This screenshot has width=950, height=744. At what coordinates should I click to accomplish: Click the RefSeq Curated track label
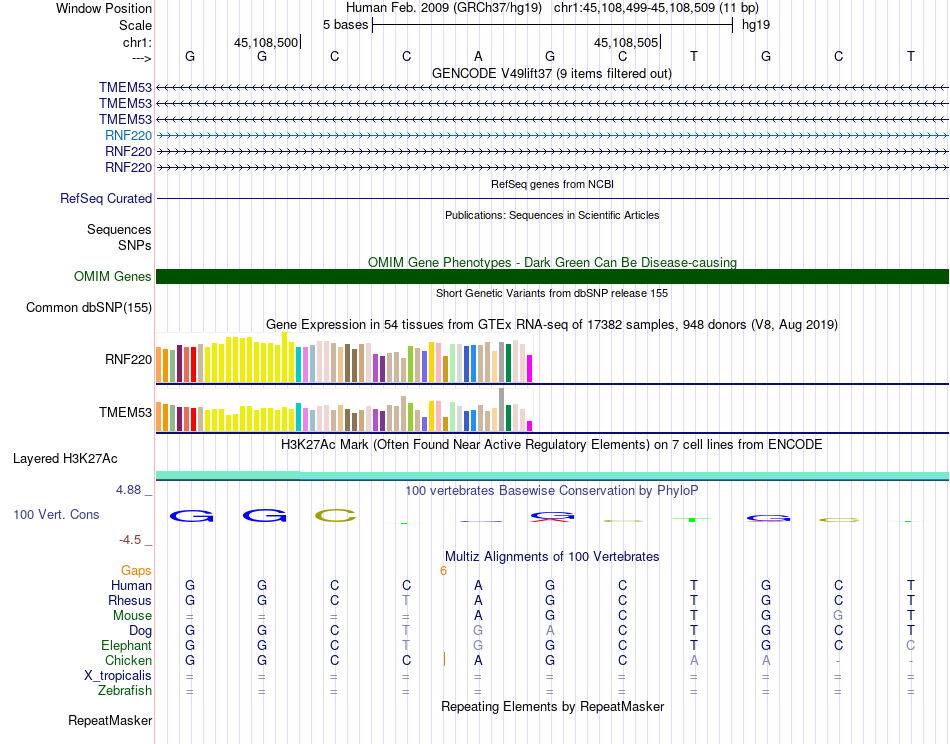(106, 199)
